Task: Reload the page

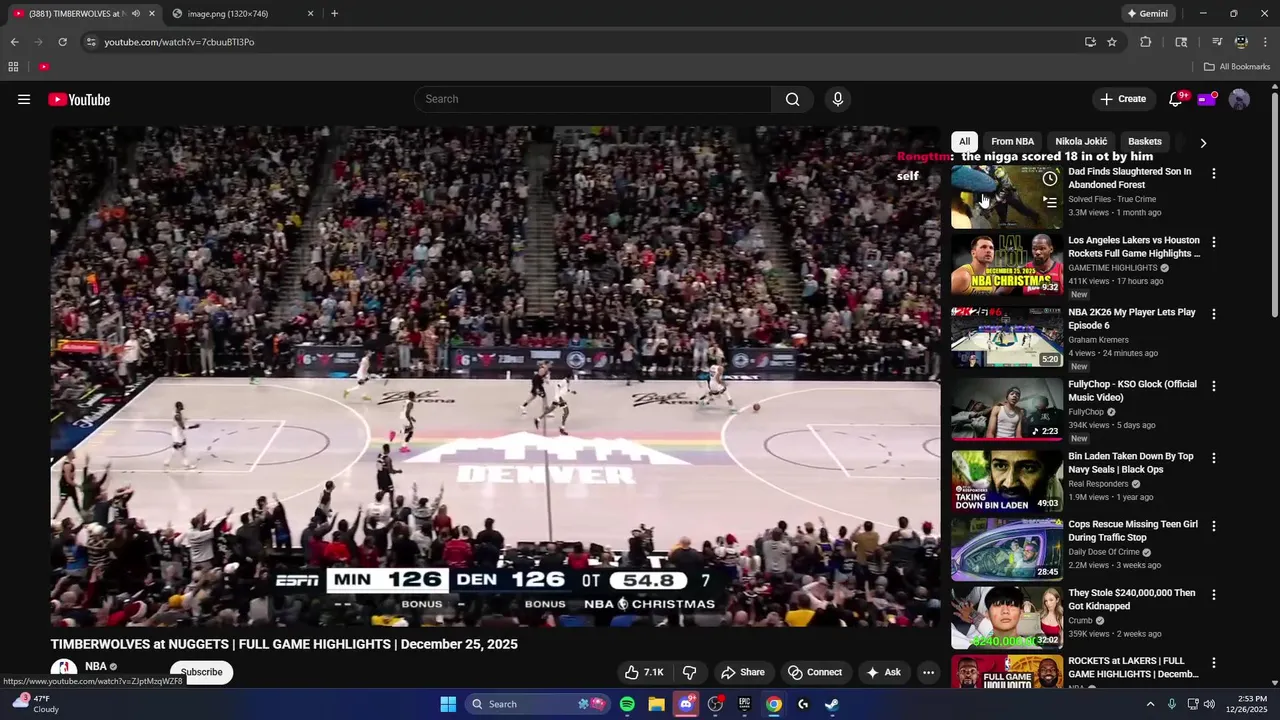Action: click(x=62, y=42)
